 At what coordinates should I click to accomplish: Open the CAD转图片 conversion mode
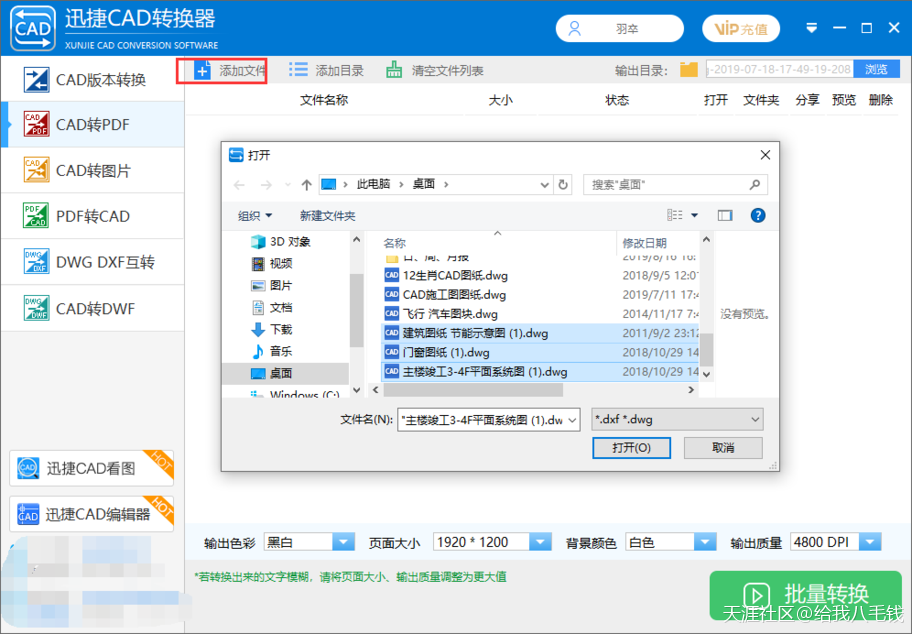93,170
